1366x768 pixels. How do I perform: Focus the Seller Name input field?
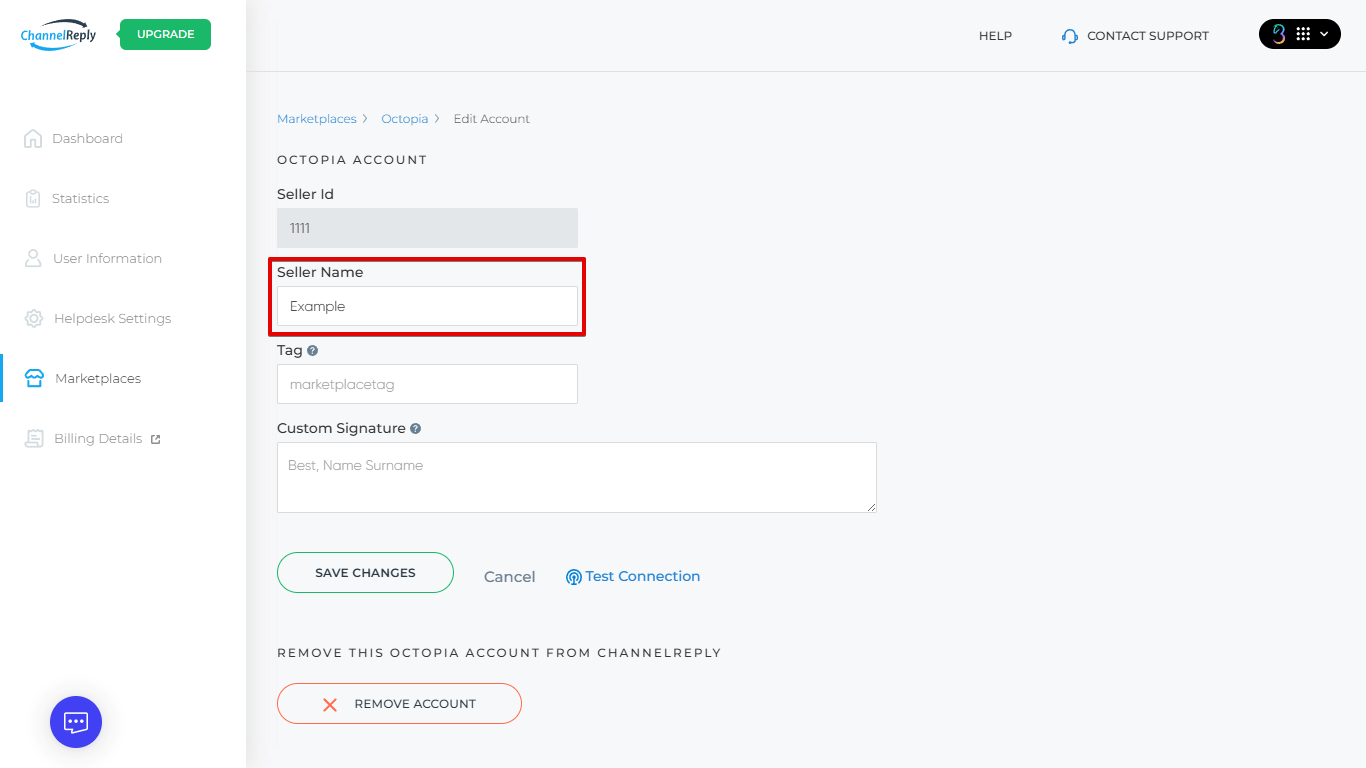[x=427, y=306]
